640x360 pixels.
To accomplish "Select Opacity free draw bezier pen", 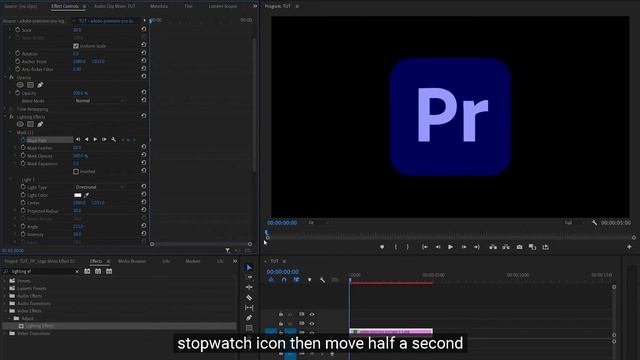I will point(40,85).
